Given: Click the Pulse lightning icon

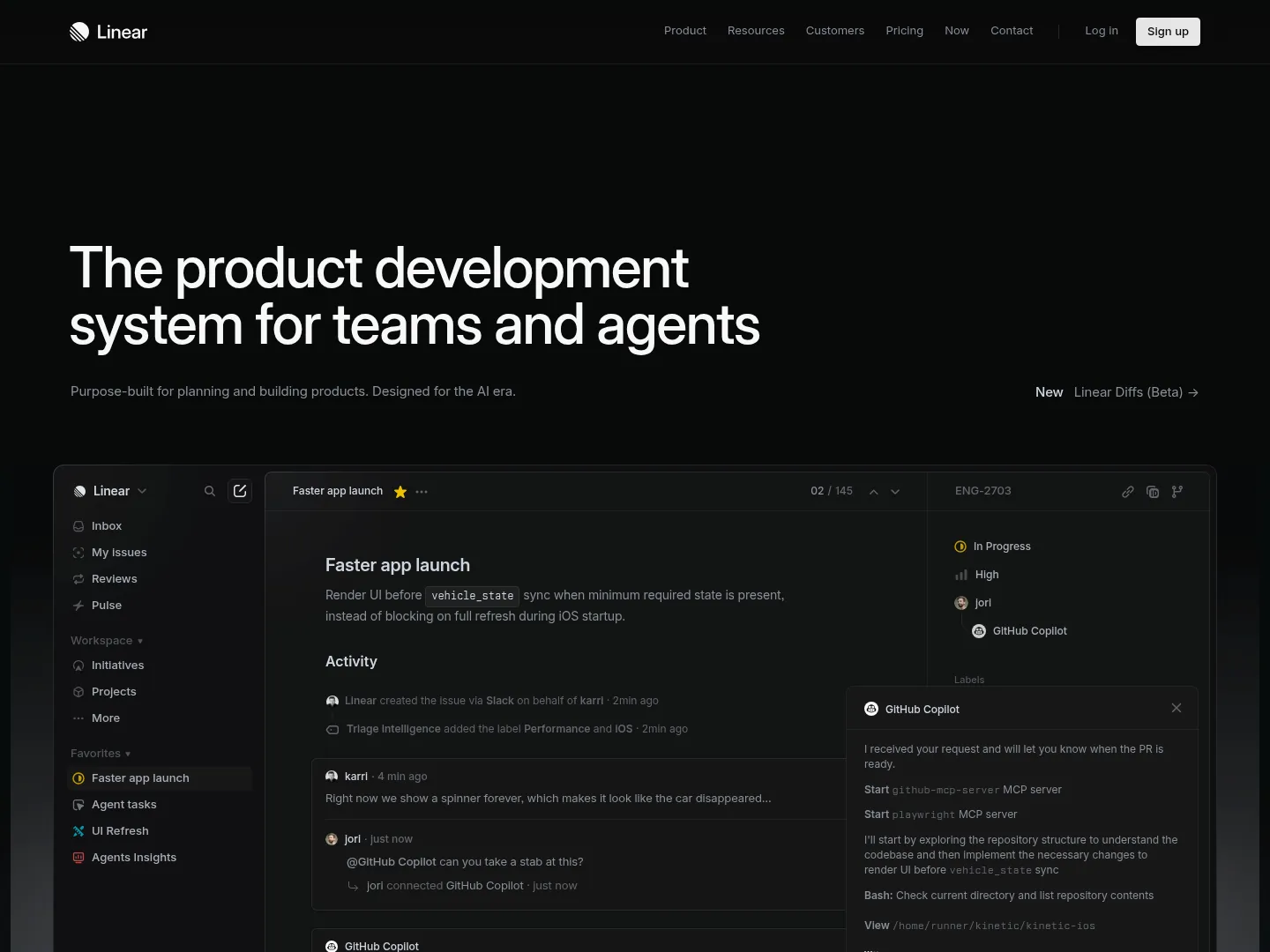Looking at the screenshot, I should (x=78, y=606).
